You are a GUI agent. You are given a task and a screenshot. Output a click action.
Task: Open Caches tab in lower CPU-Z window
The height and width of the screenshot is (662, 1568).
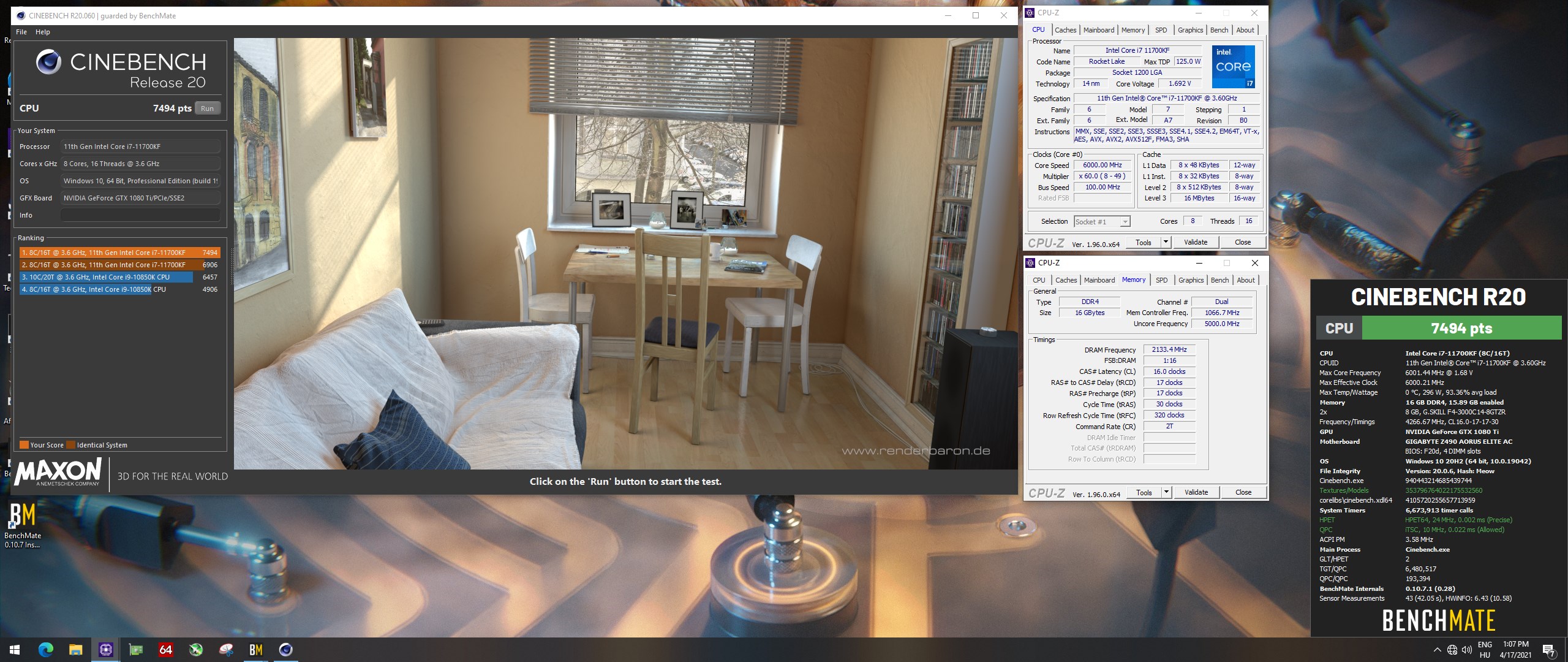pyautogui.click(x=1066, y=280)
